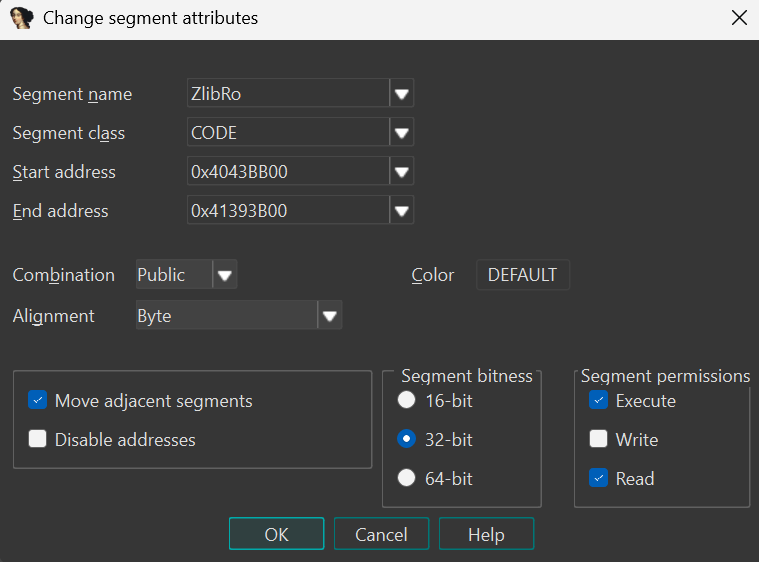Open the Start address history dropdown
759x562 pixels.
pos(401,171)
